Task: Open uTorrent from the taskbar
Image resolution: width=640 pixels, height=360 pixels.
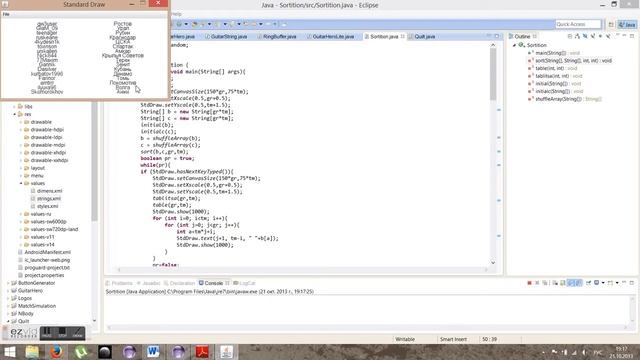Action: click(80, 351)
